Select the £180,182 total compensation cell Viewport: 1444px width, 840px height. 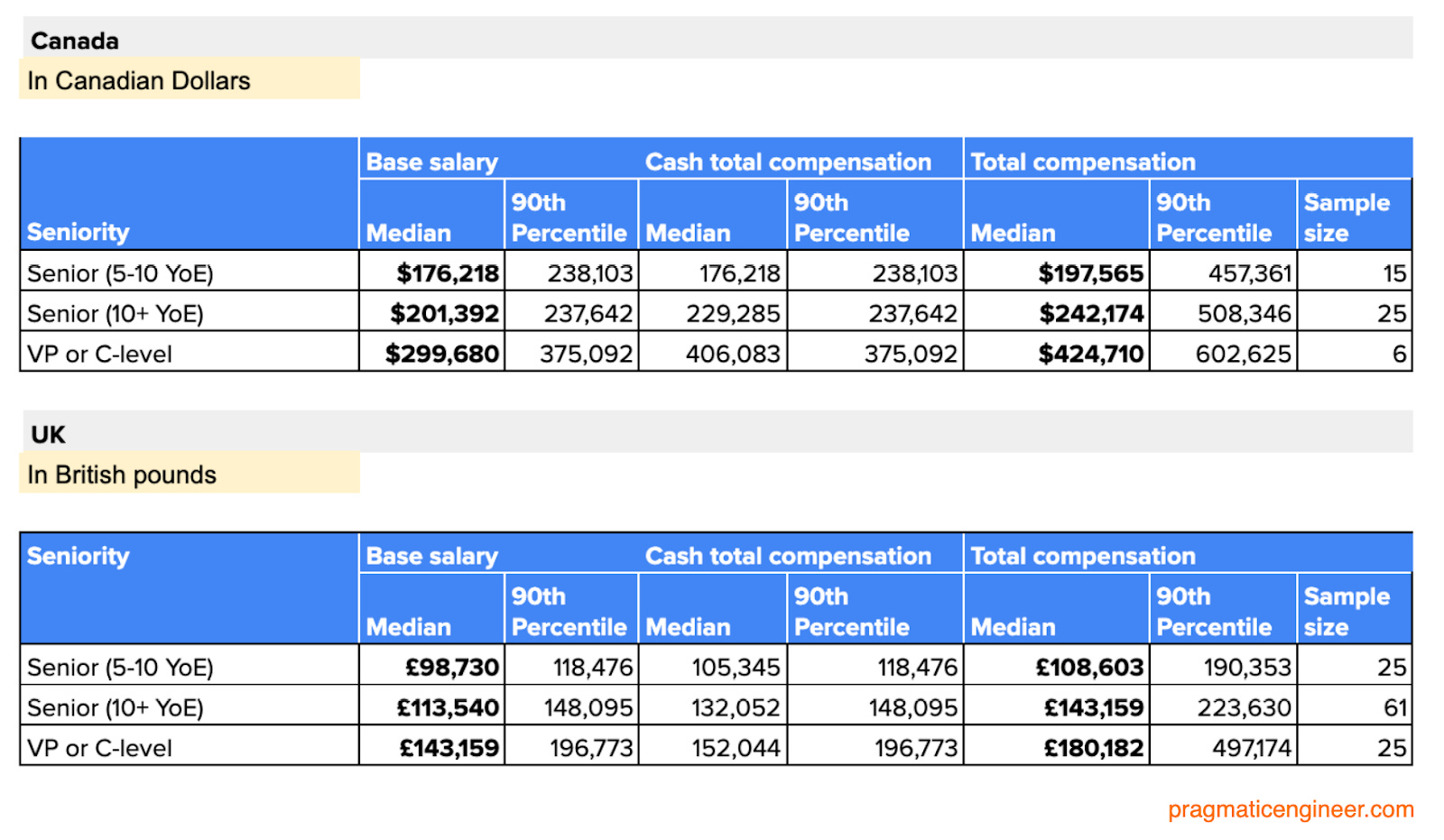[1094, 747]
